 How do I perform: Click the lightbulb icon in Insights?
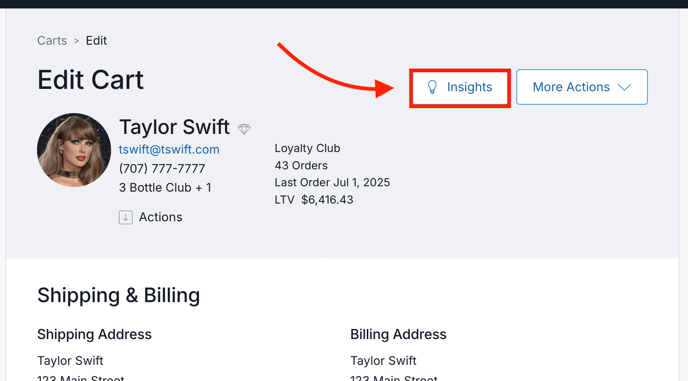(x=432, y=87)
